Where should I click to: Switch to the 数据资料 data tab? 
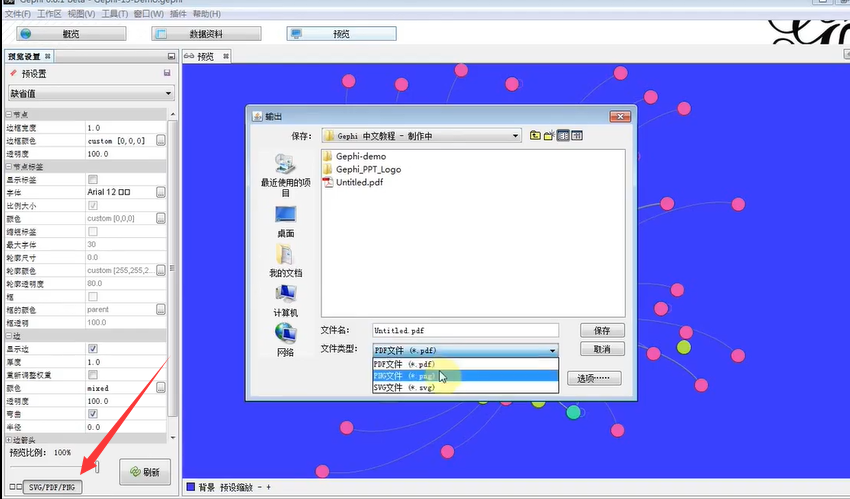coord(206,34)
